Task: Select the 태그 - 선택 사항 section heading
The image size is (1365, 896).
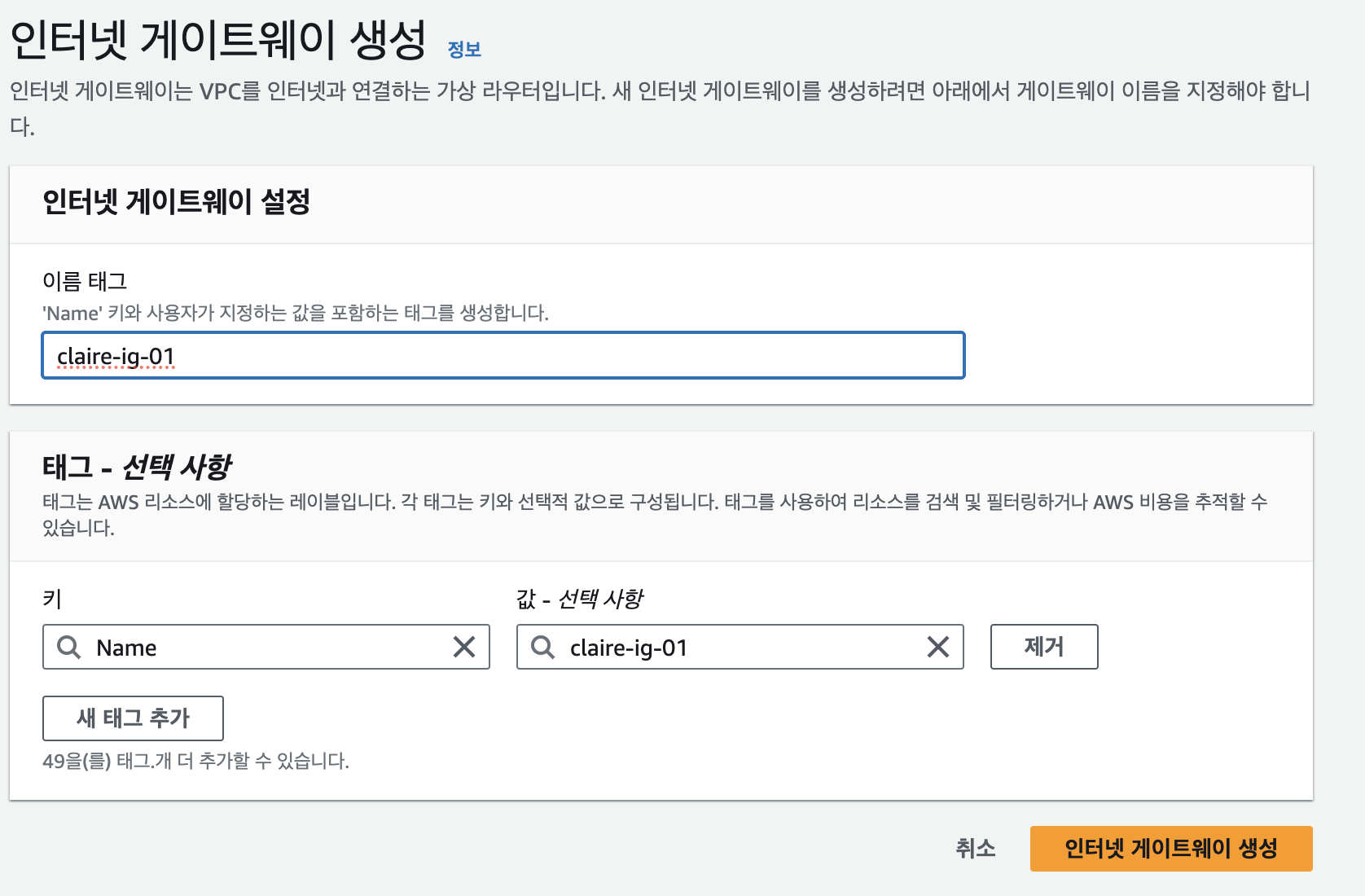Action: coord(137,467)
